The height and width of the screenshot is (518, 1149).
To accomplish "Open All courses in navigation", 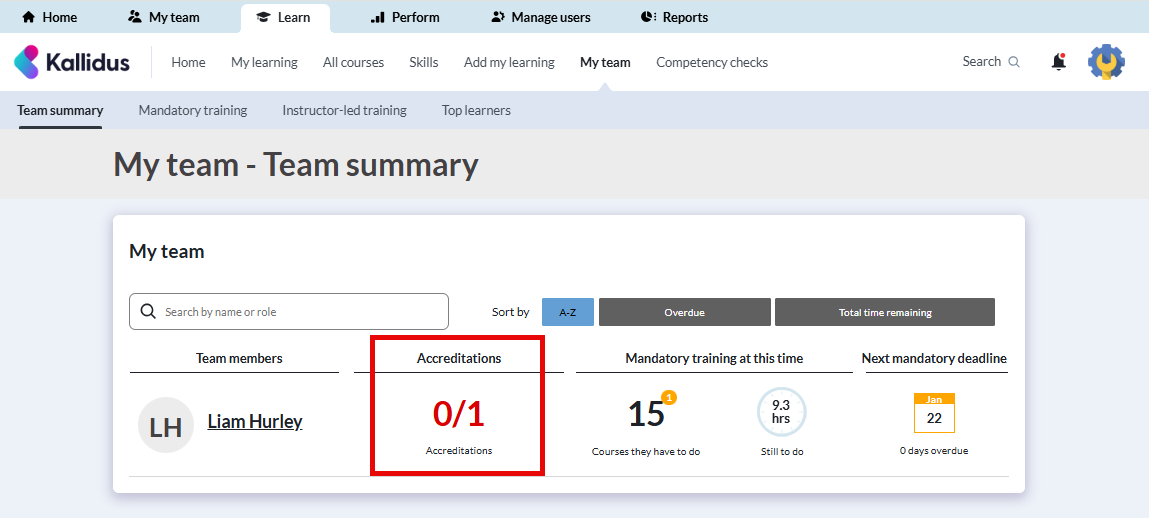I will click(353, 62).
